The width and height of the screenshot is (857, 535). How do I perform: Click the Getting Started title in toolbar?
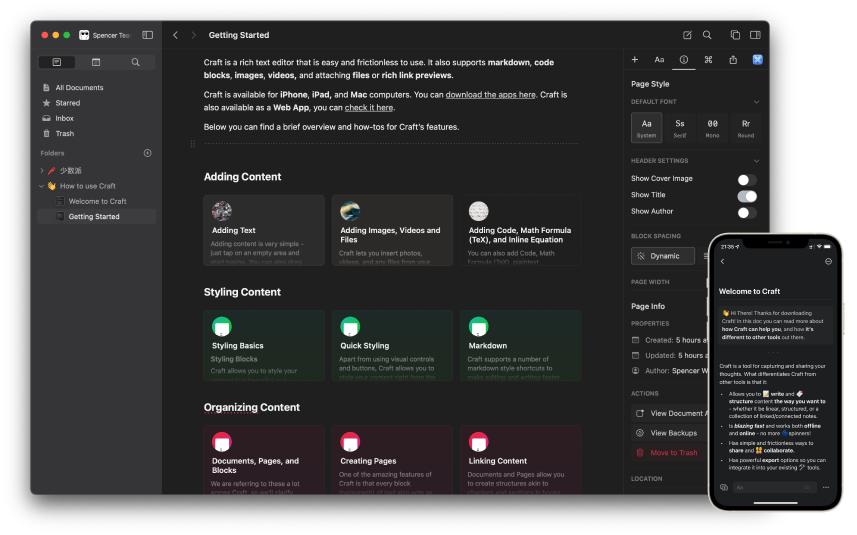point(239,35)
